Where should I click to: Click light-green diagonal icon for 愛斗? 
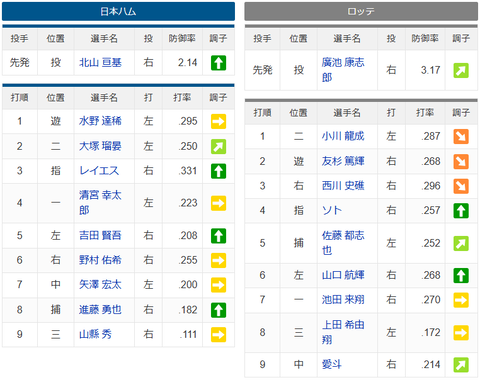461,365
